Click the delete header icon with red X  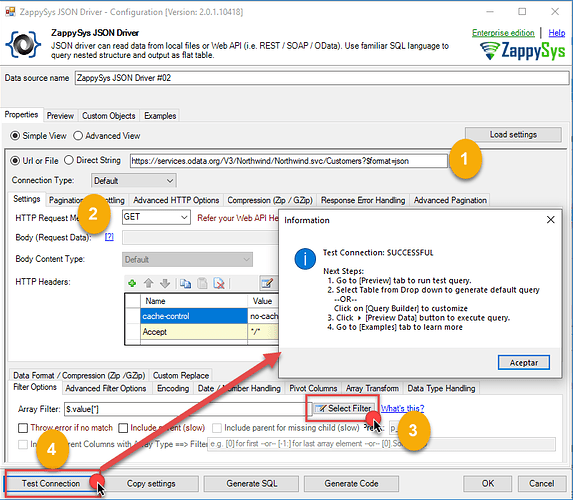click(219, 283)
